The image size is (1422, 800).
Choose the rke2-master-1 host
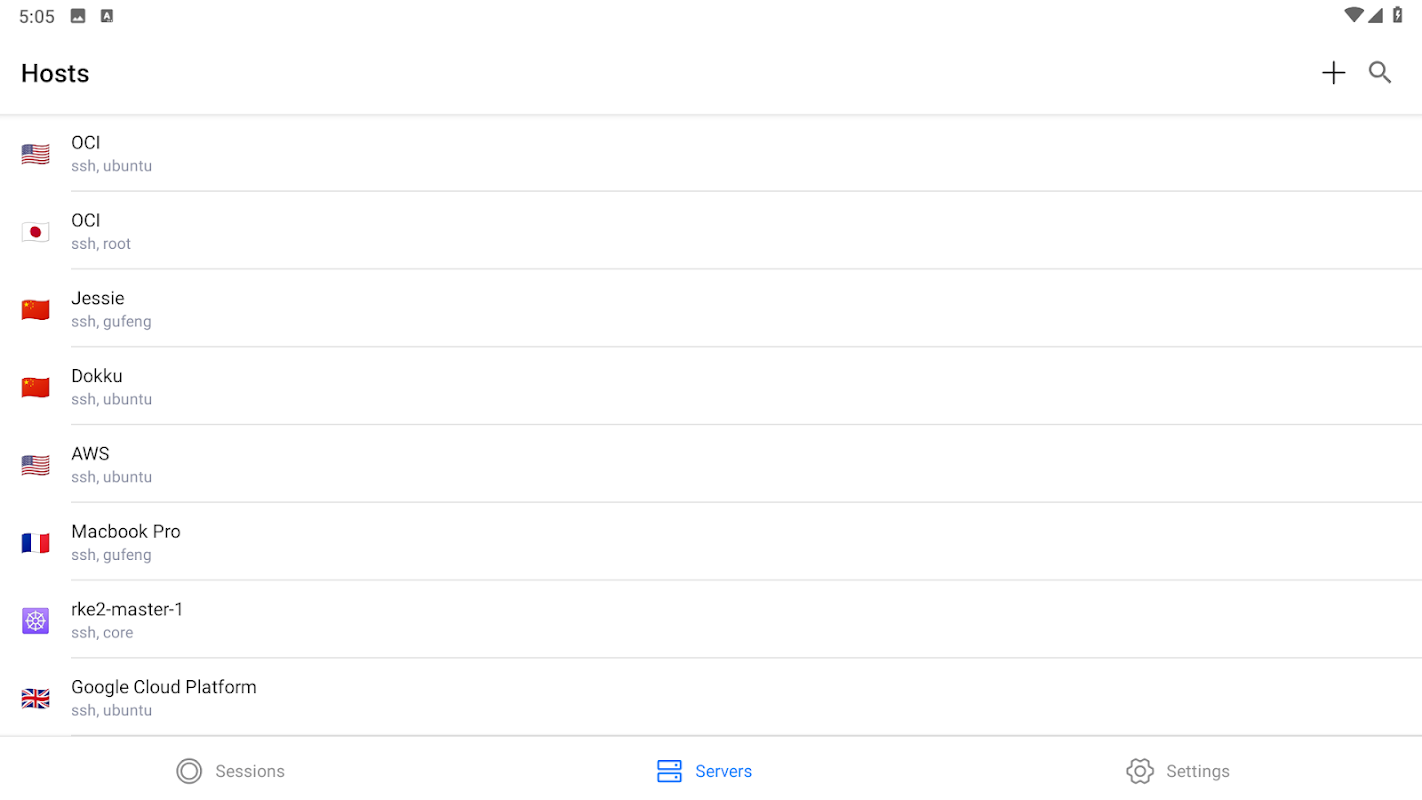400,620
